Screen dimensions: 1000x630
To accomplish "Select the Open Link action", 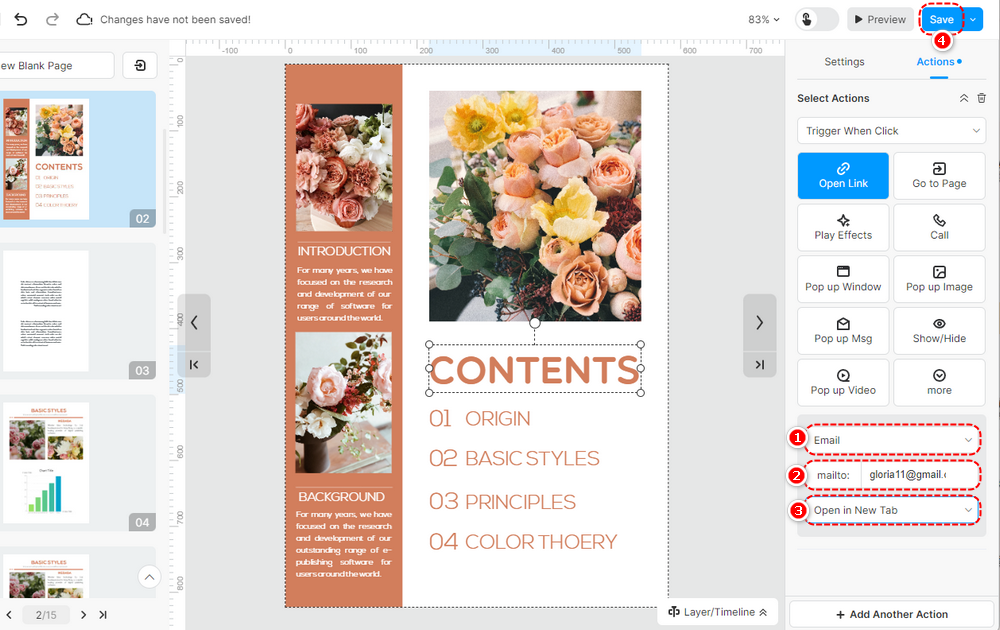I will point(842,176).
